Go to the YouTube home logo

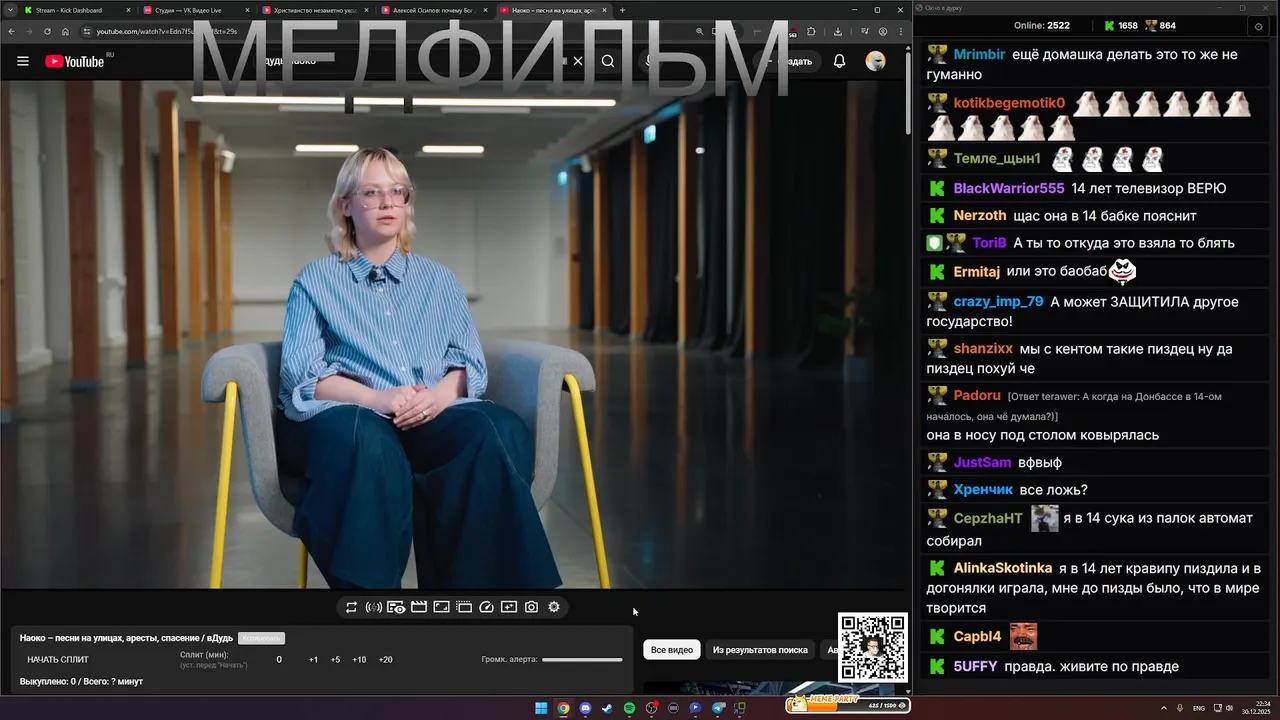(75, 61)
